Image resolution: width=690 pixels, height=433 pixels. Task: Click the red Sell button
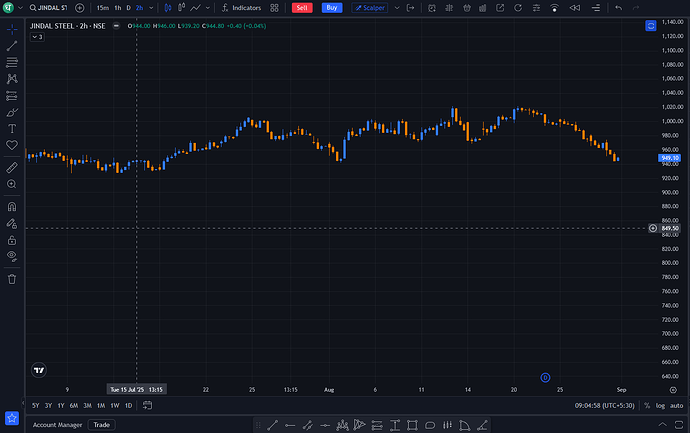[302, 8]
